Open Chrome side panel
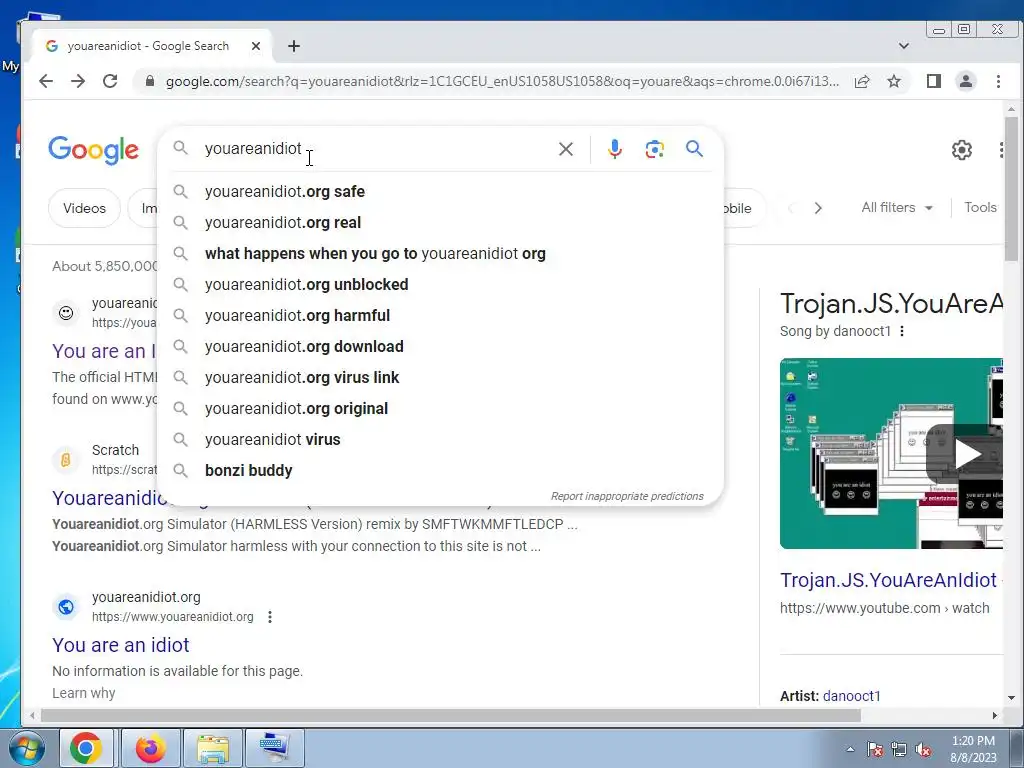Image resolution: width=1024 pixels, height=768 pixels. (x=934, y=81)
